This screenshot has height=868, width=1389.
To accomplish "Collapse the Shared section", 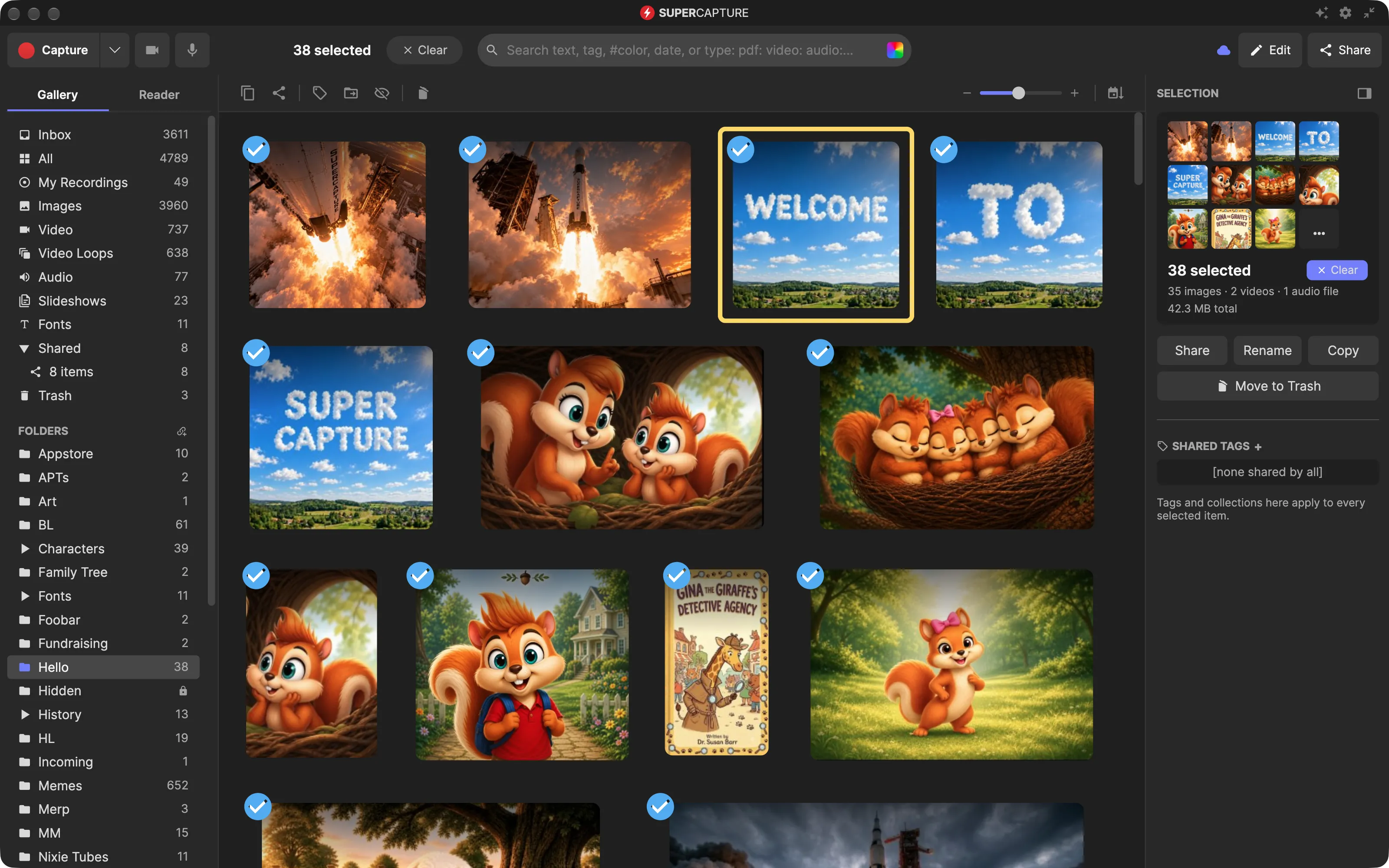I will [x=24, y=349].
